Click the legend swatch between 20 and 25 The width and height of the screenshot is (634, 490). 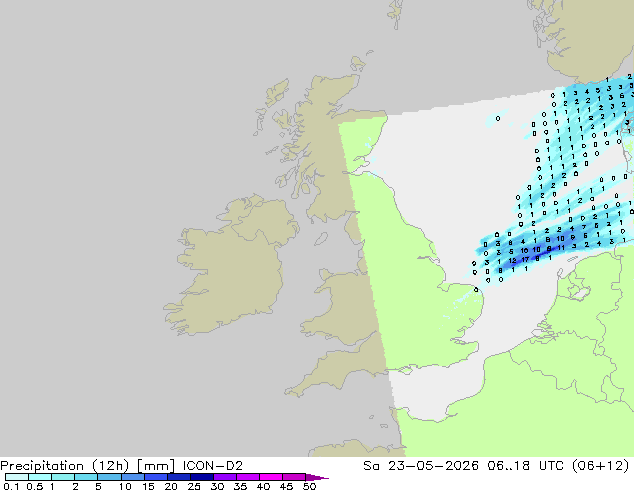click(179, 477)
